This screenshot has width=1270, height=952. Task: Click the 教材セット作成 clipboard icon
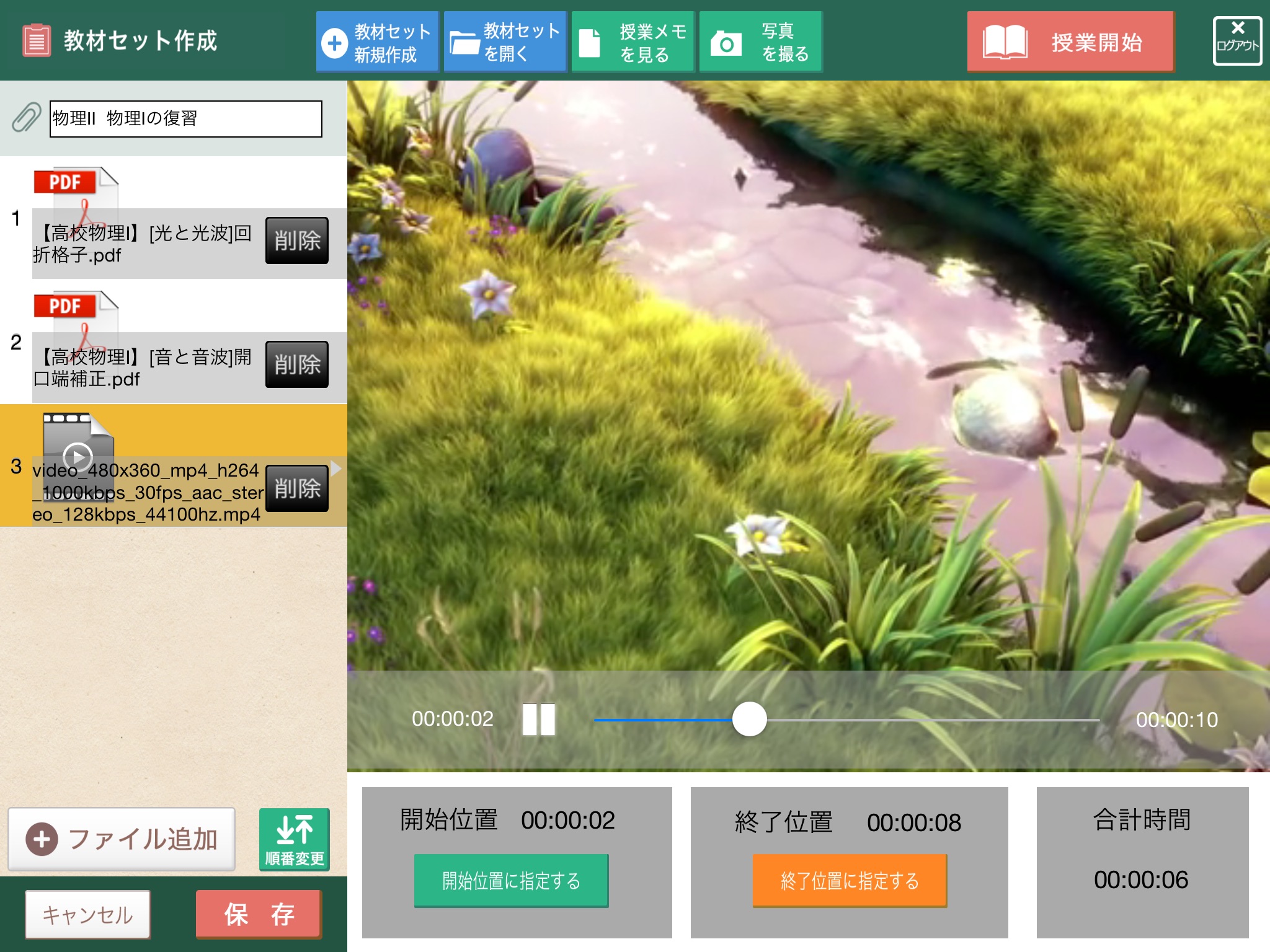pos(37,41)
